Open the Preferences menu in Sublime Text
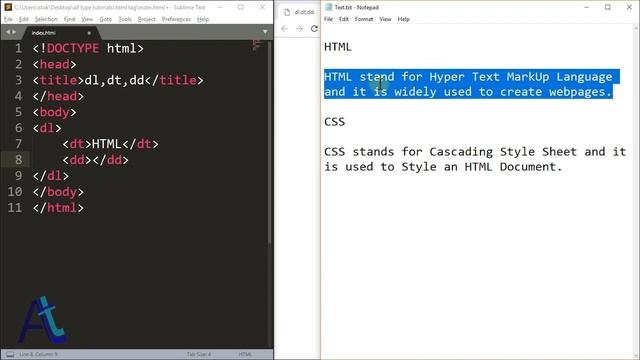 (x=176, y=19)
